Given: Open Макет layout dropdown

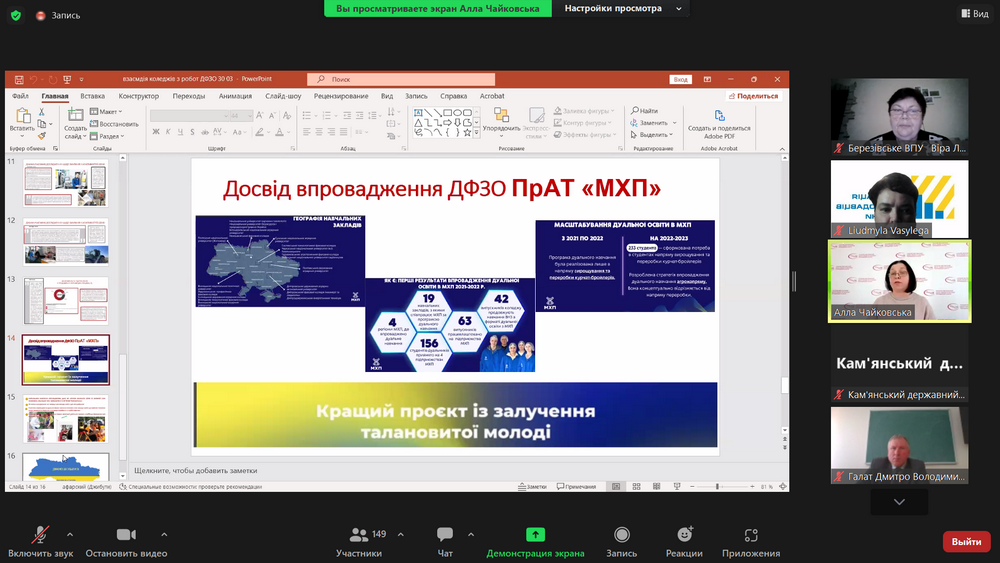Looking at the screenshot, I should (x=107, y=112).
